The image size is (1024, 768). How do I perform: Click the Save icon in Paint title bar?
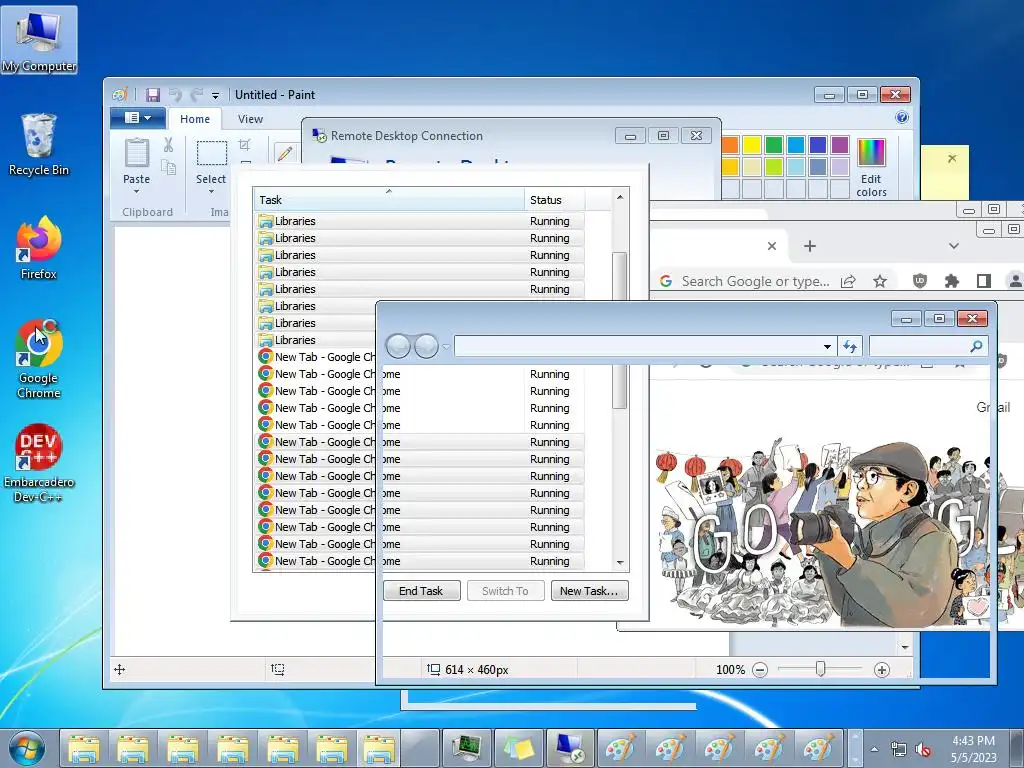coord(153,95)
